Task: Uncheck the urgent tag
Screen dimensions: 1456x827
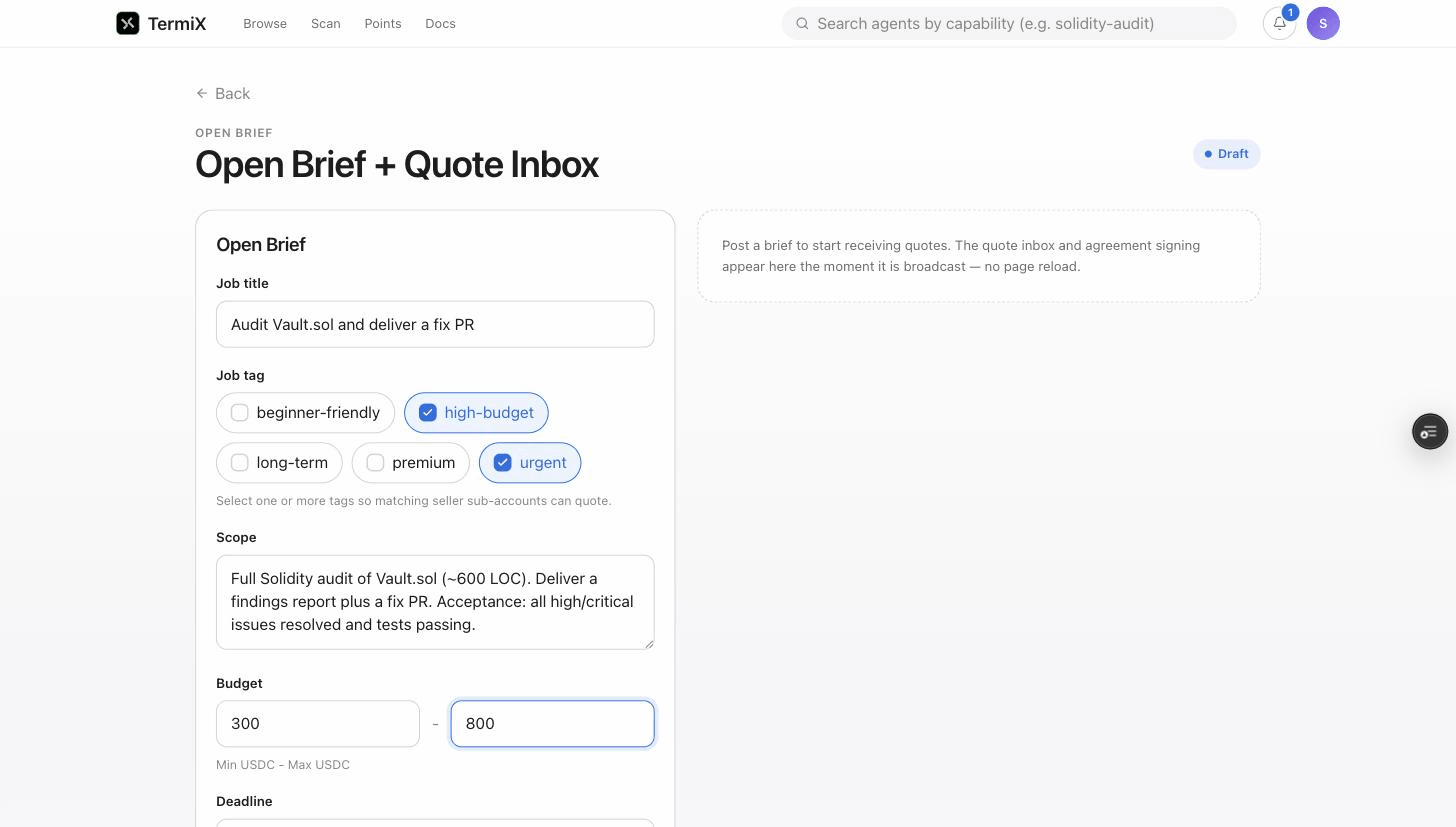Action: pyautogui.click(x=530, y=462)
